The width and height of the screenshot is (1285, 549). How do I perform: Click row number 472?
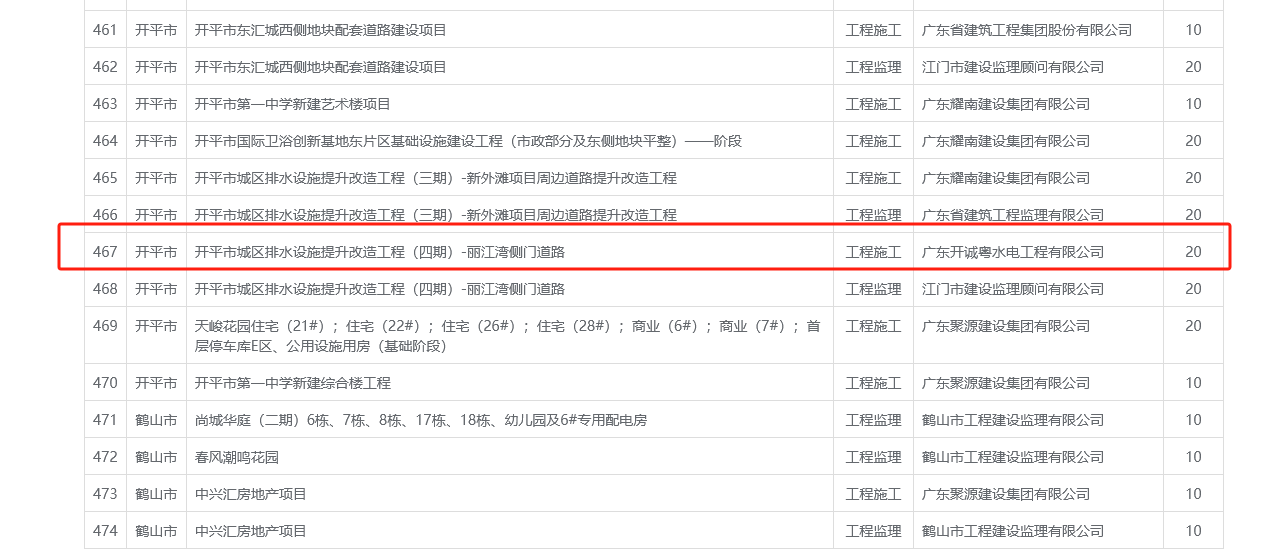(105, 457)
